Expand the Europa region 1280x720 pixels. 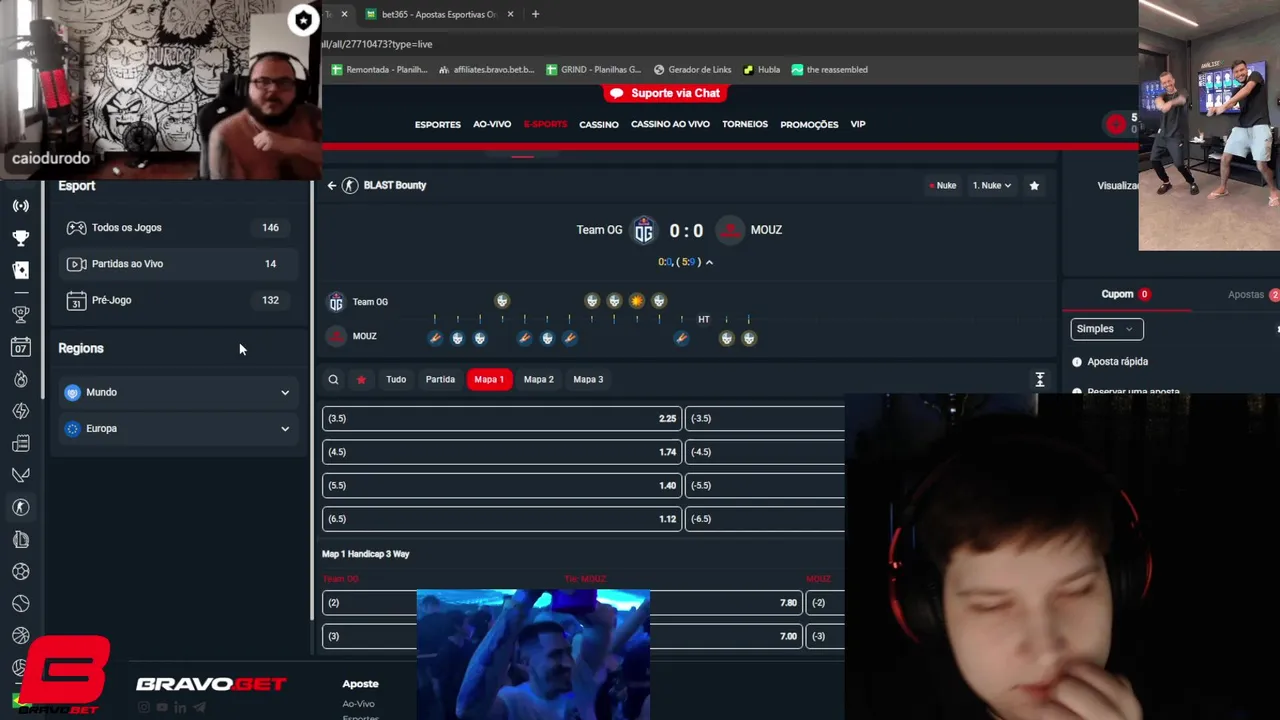(178, 429)
